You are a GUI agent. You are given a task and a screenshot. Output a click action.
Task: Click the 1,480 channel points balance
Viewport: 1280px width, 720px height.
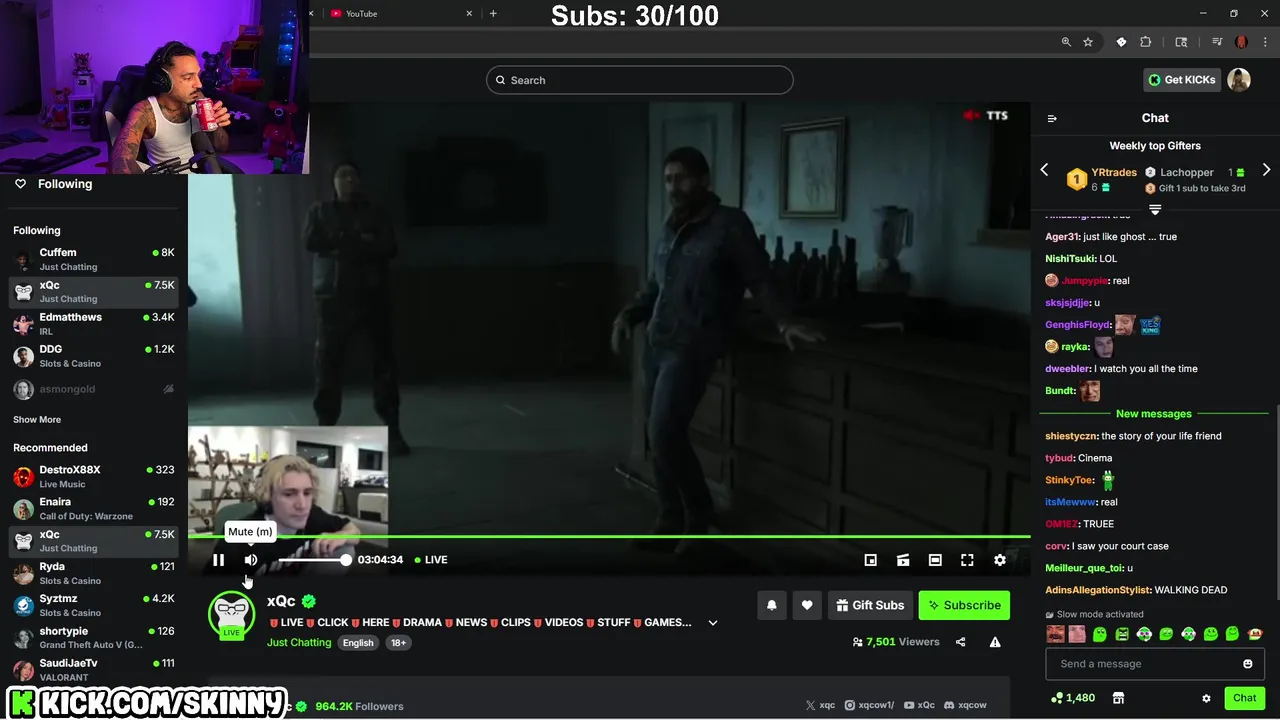[x=1073, y=698]
